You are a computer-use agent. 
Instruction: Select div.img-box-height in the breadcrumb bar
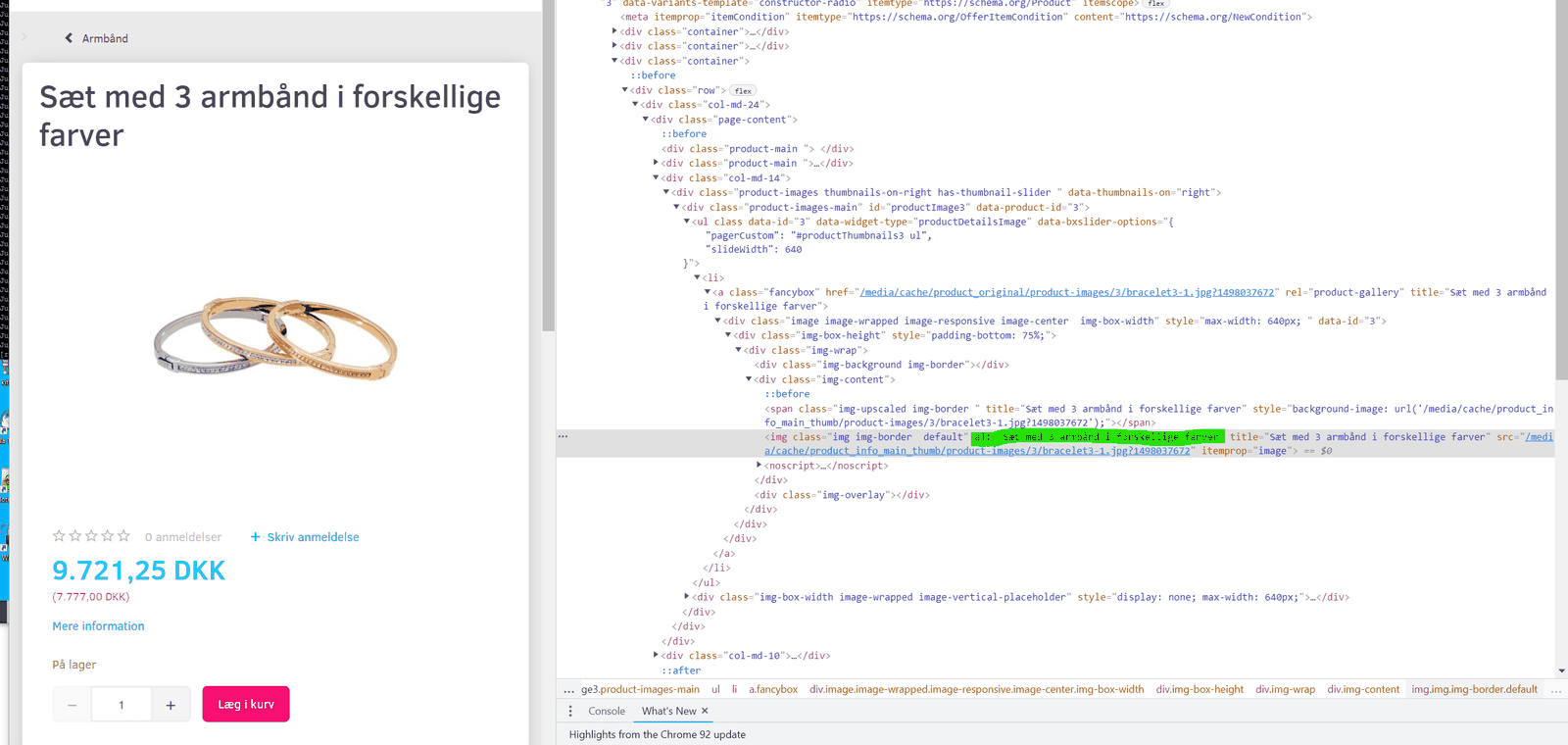coord(1200,690)
